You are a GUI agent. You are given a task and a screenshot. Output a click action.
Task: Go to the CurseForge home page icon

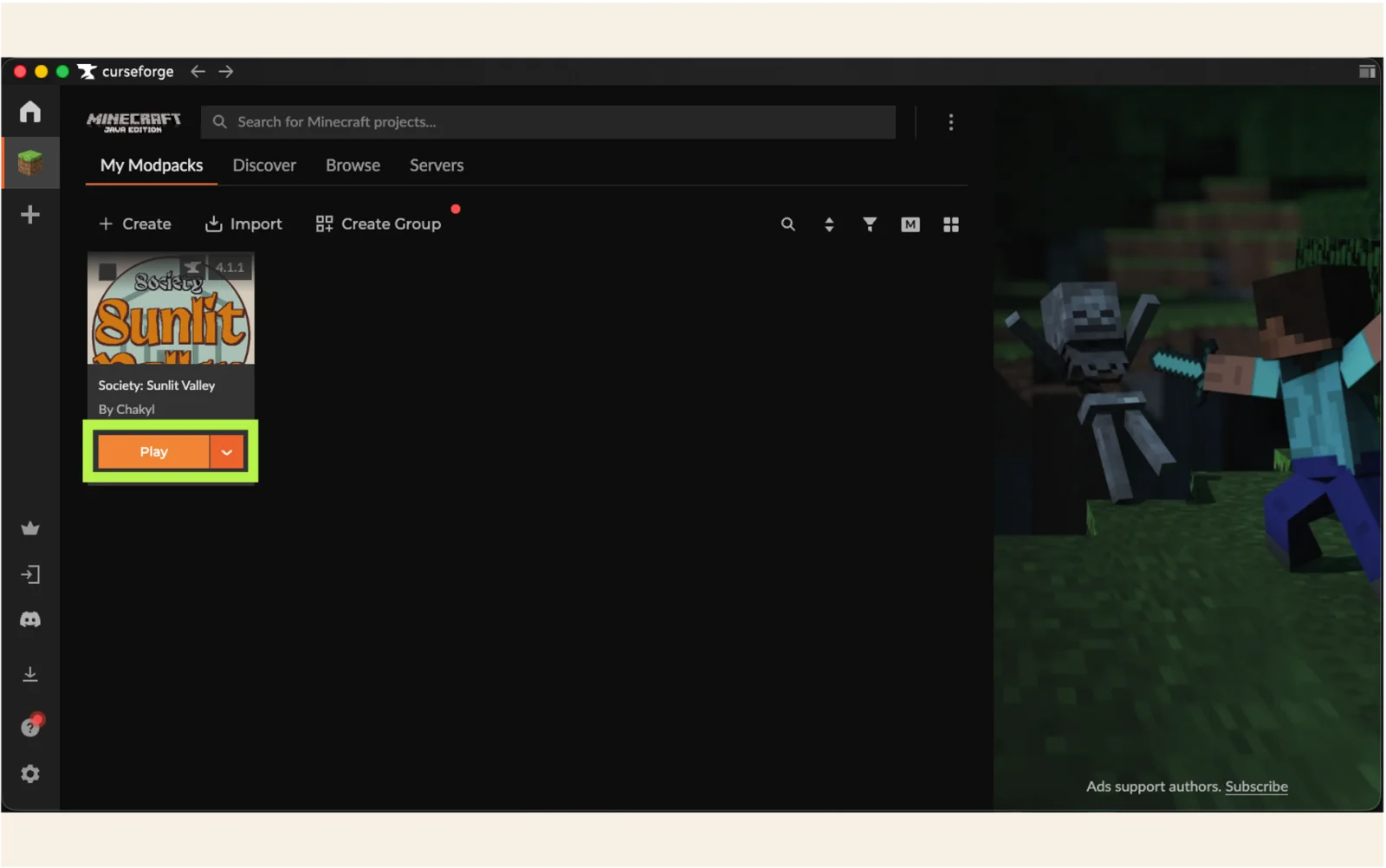30,112
